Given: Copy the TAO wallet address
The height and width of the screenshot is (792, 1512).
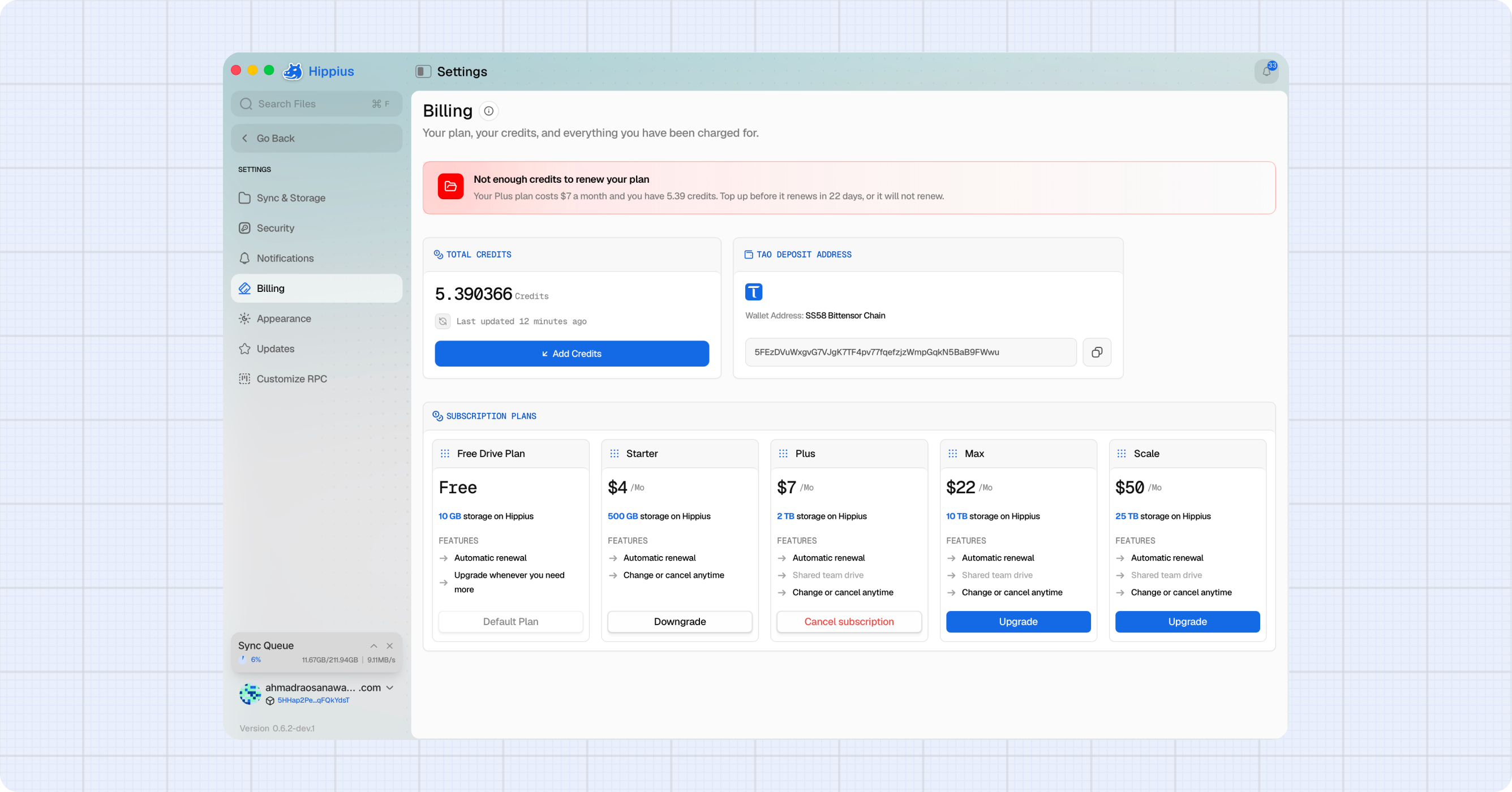Looking at the screenshot, I should [1097, 352].
